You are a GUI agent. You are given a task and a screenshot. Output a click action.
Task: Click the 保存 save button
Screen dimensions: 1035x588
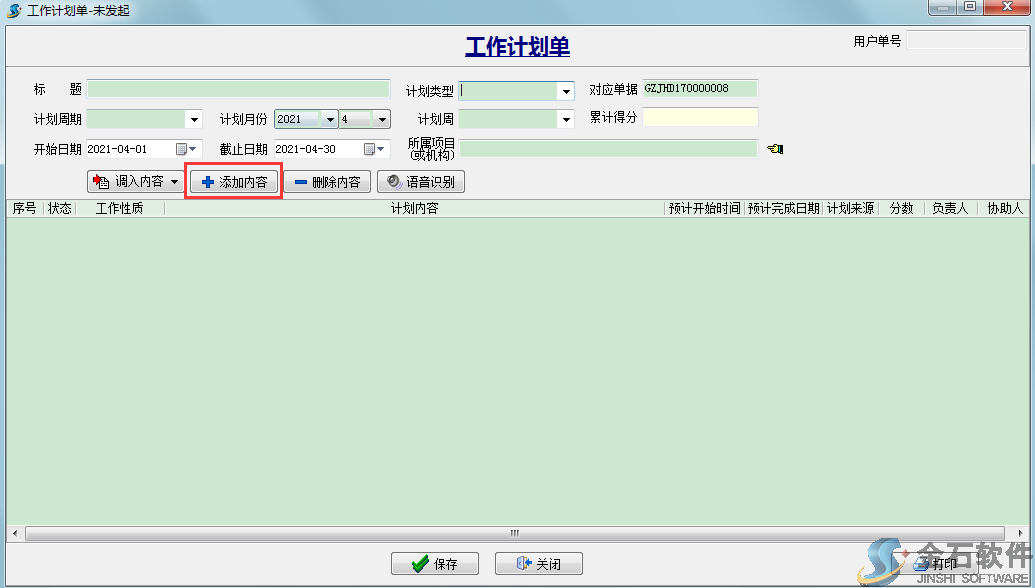(435, 563)
